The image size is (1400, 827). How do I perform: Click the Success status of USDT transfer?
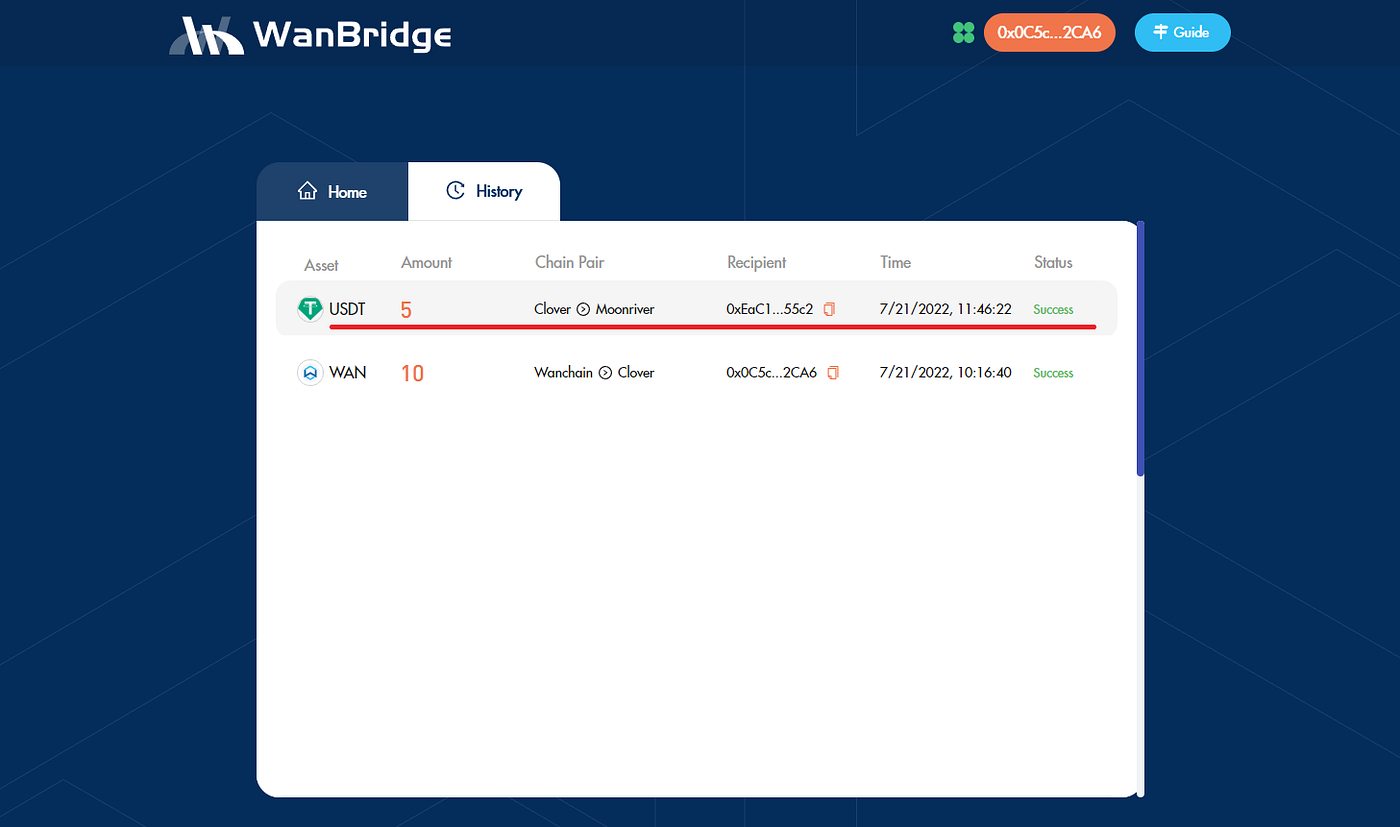tap(1053, 310)
